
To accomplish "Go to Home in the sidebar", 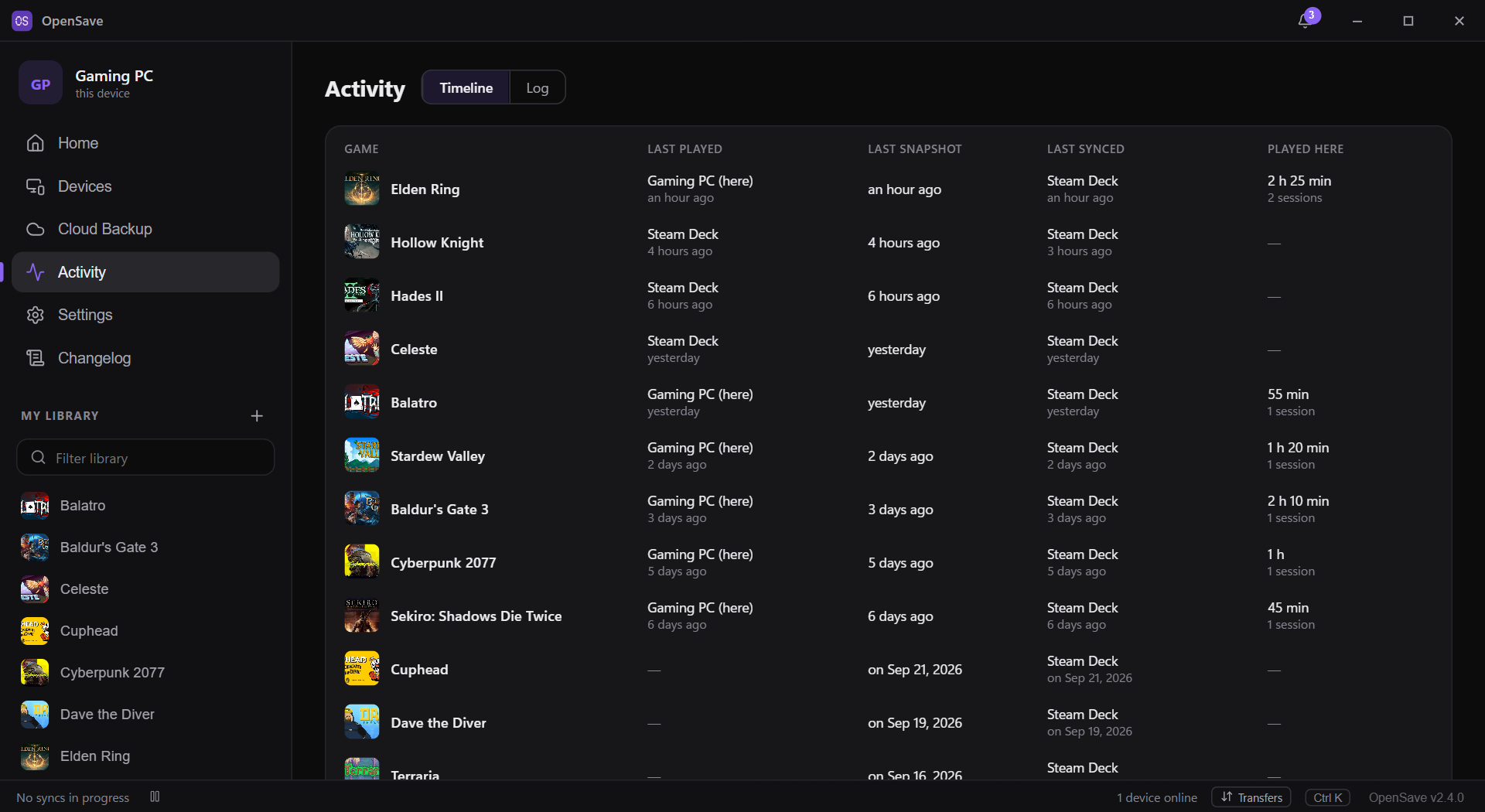I will point(145,143).
